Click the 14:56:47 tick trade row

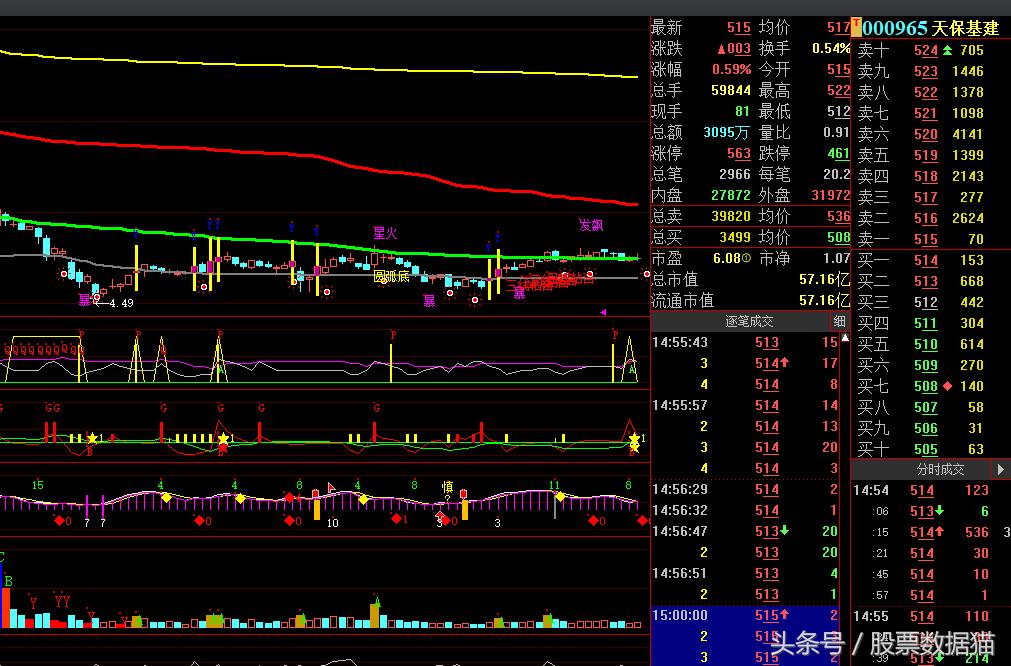(x=745, y=531)
